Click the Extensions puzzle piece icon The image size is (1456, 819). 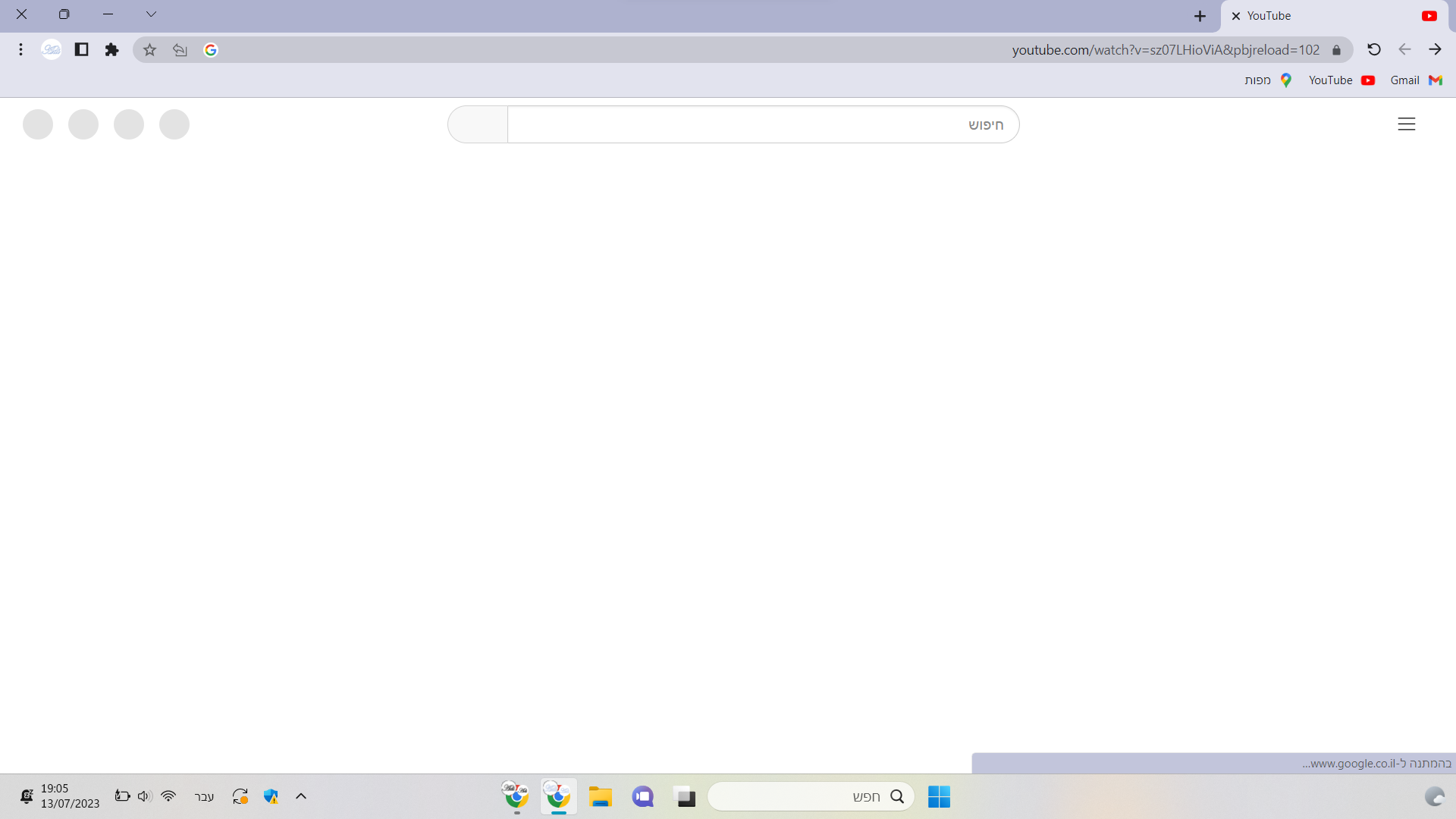[112, 50]
